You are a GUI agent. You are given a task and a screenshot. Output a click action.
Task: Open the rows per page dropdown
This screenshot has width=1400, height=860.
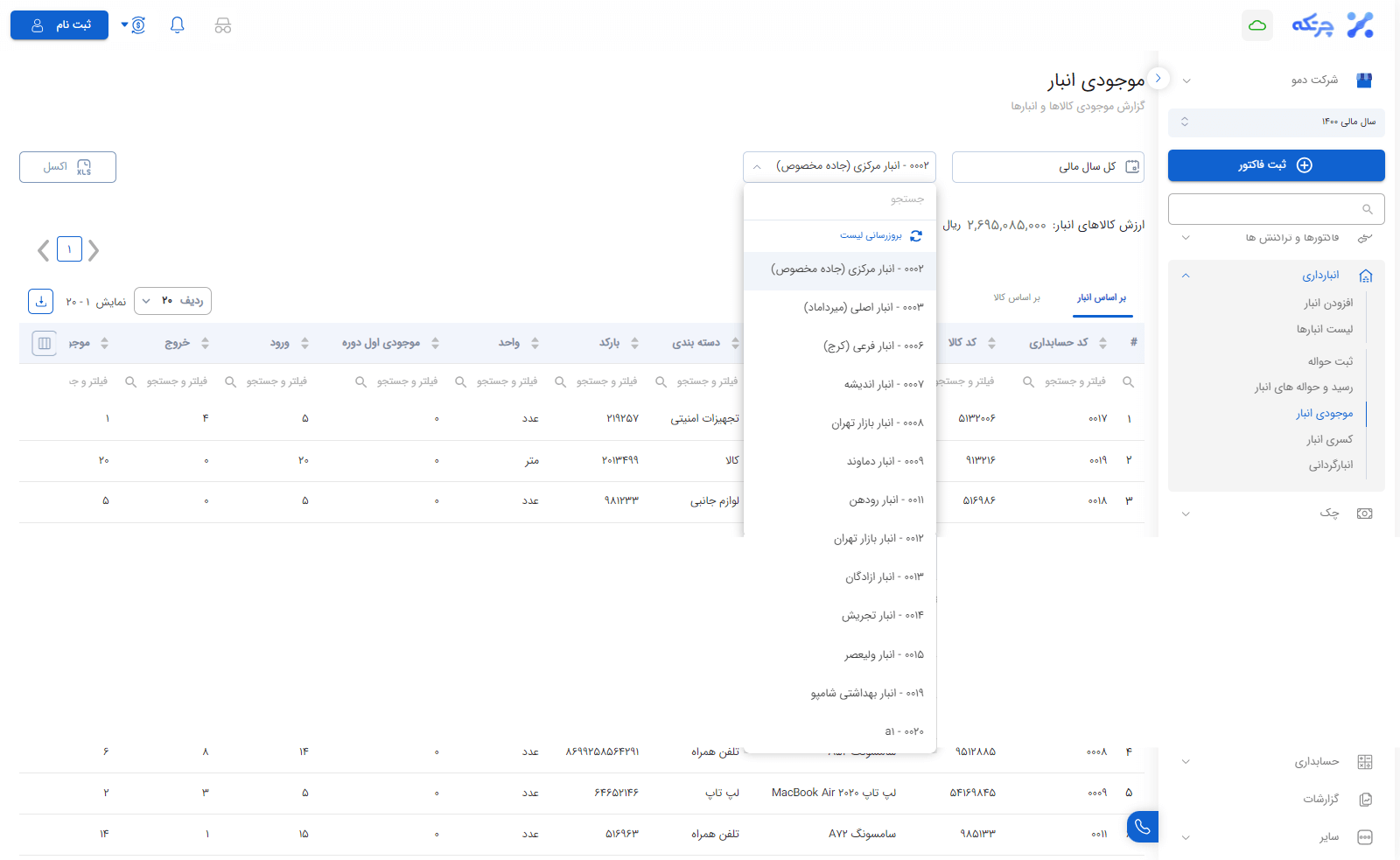172,301
